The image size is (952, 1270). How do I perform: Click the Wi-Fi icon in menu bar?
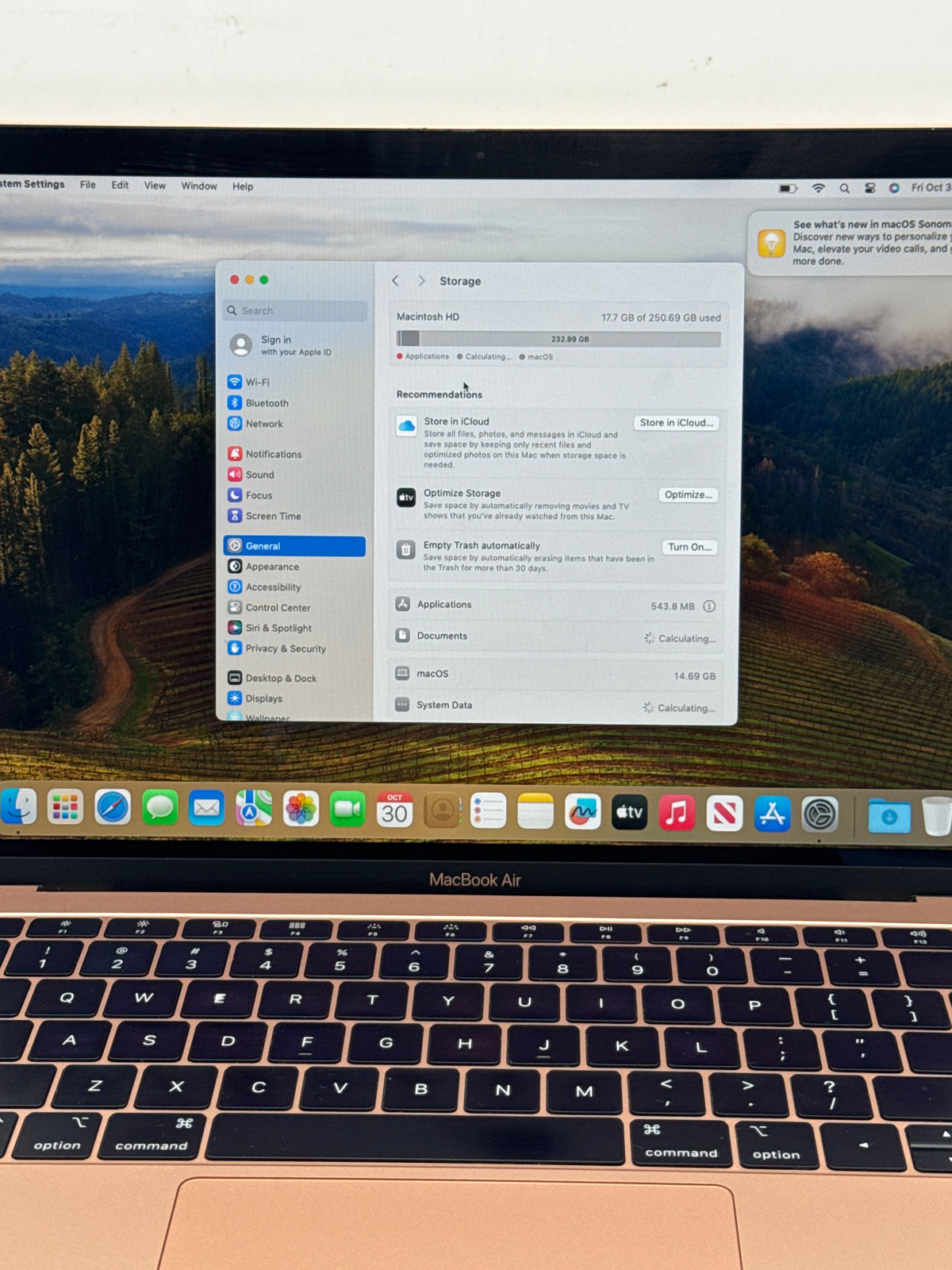tap(818, 188)
